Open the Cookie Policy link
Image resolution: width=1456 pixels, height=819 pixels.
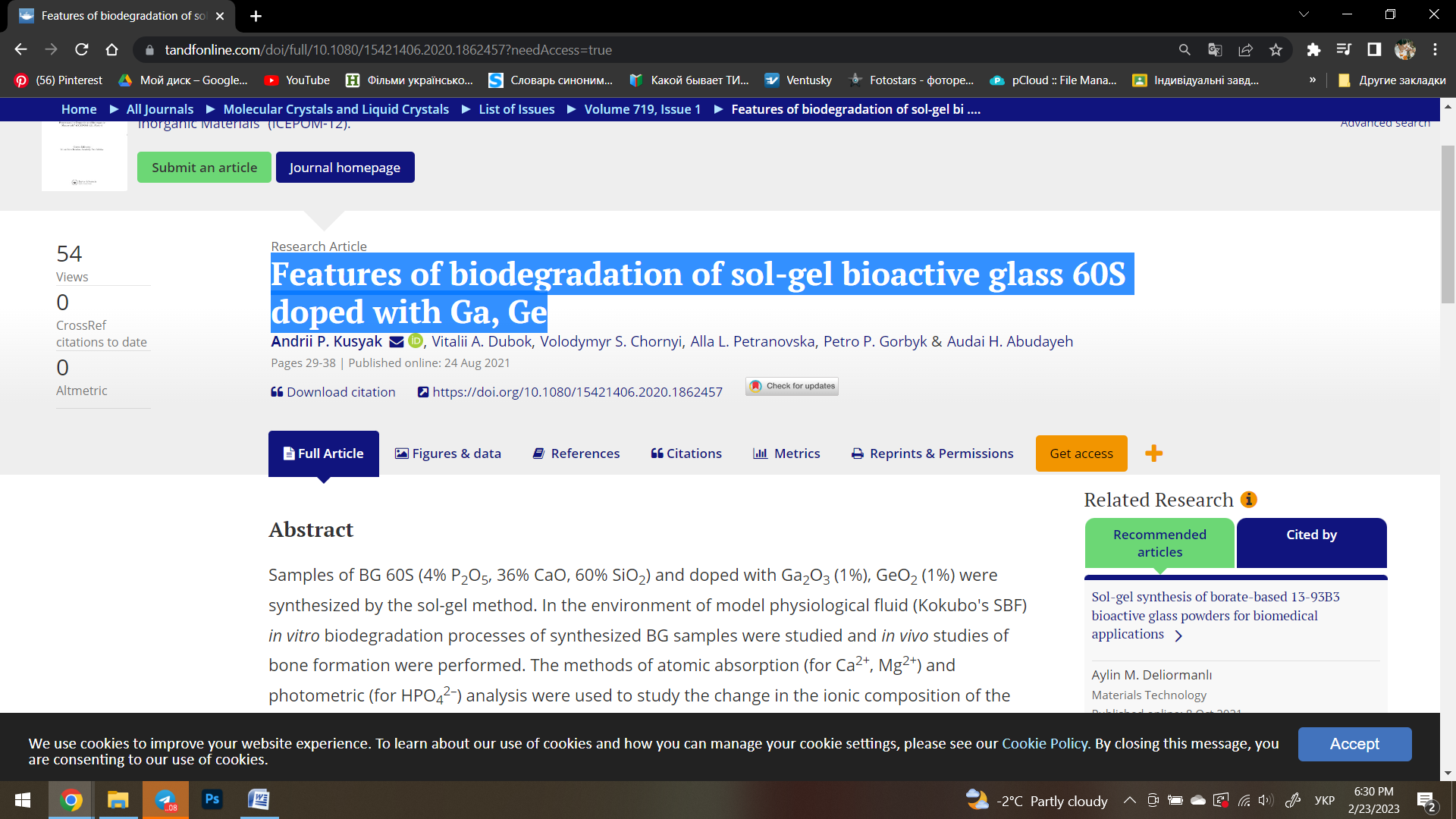click(x=1045, y=744)
